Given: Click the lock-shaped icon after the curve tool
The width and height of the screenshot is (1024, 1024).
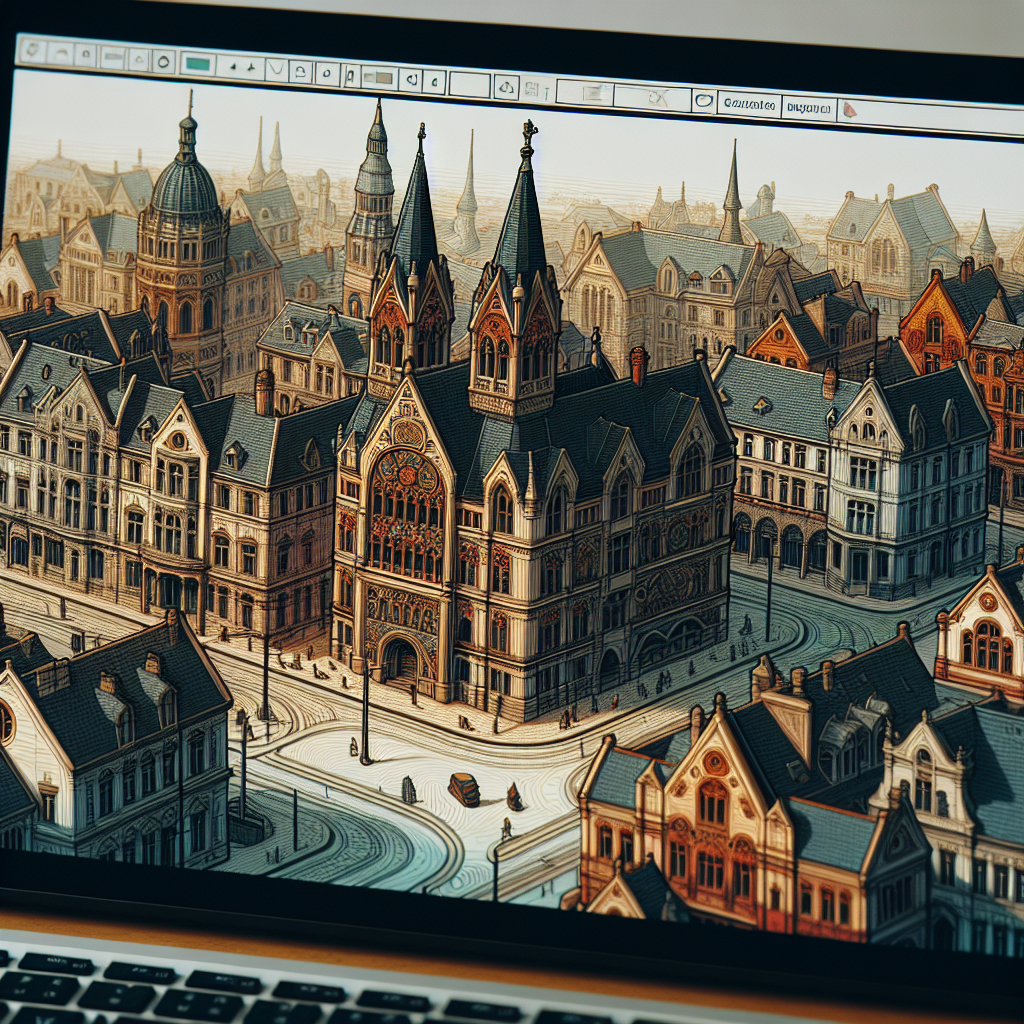Looking at the screenshot, I should click(x=301, y=71).
